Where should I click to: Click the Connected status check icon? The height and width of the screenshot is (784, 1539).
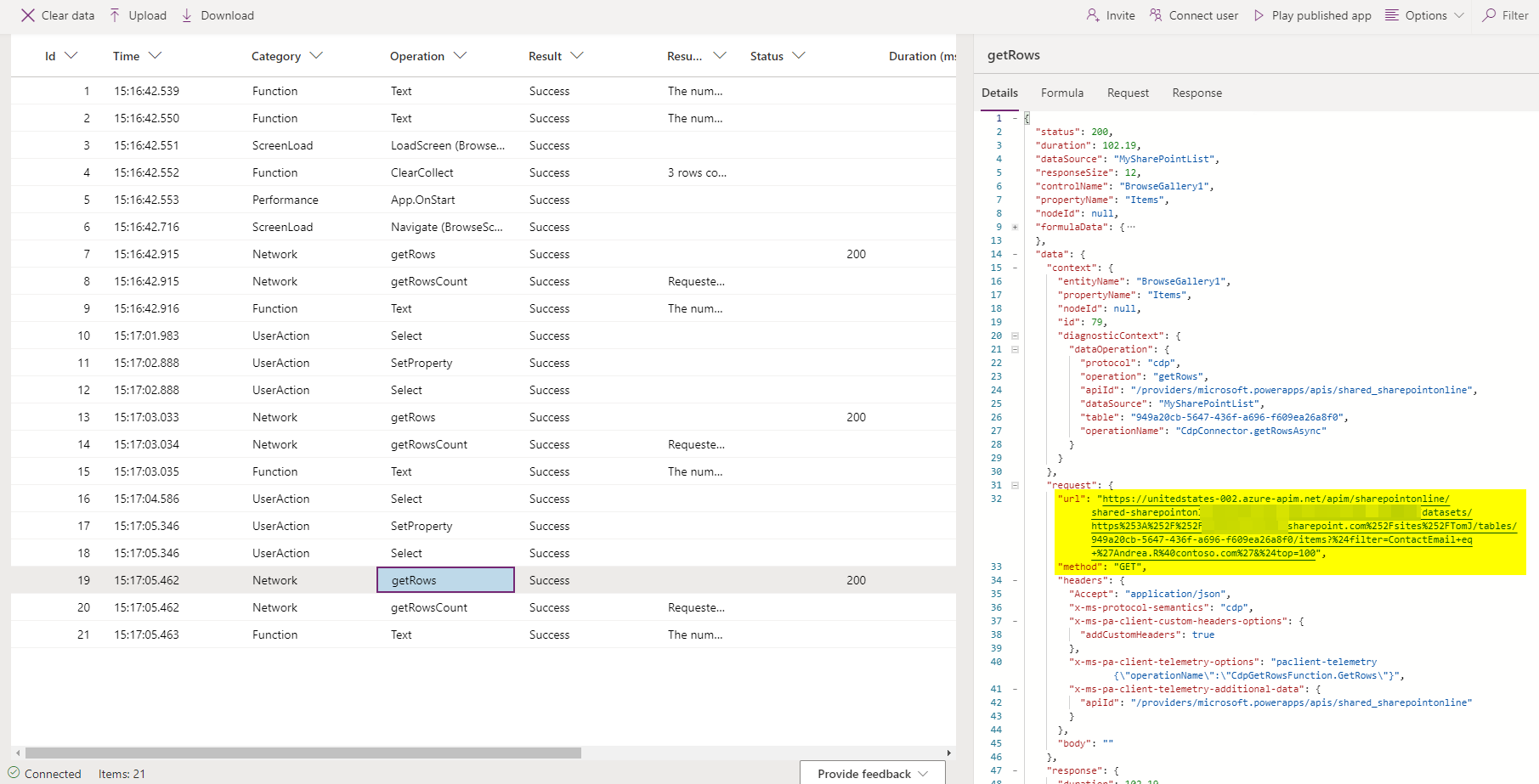tap(14, 773)
